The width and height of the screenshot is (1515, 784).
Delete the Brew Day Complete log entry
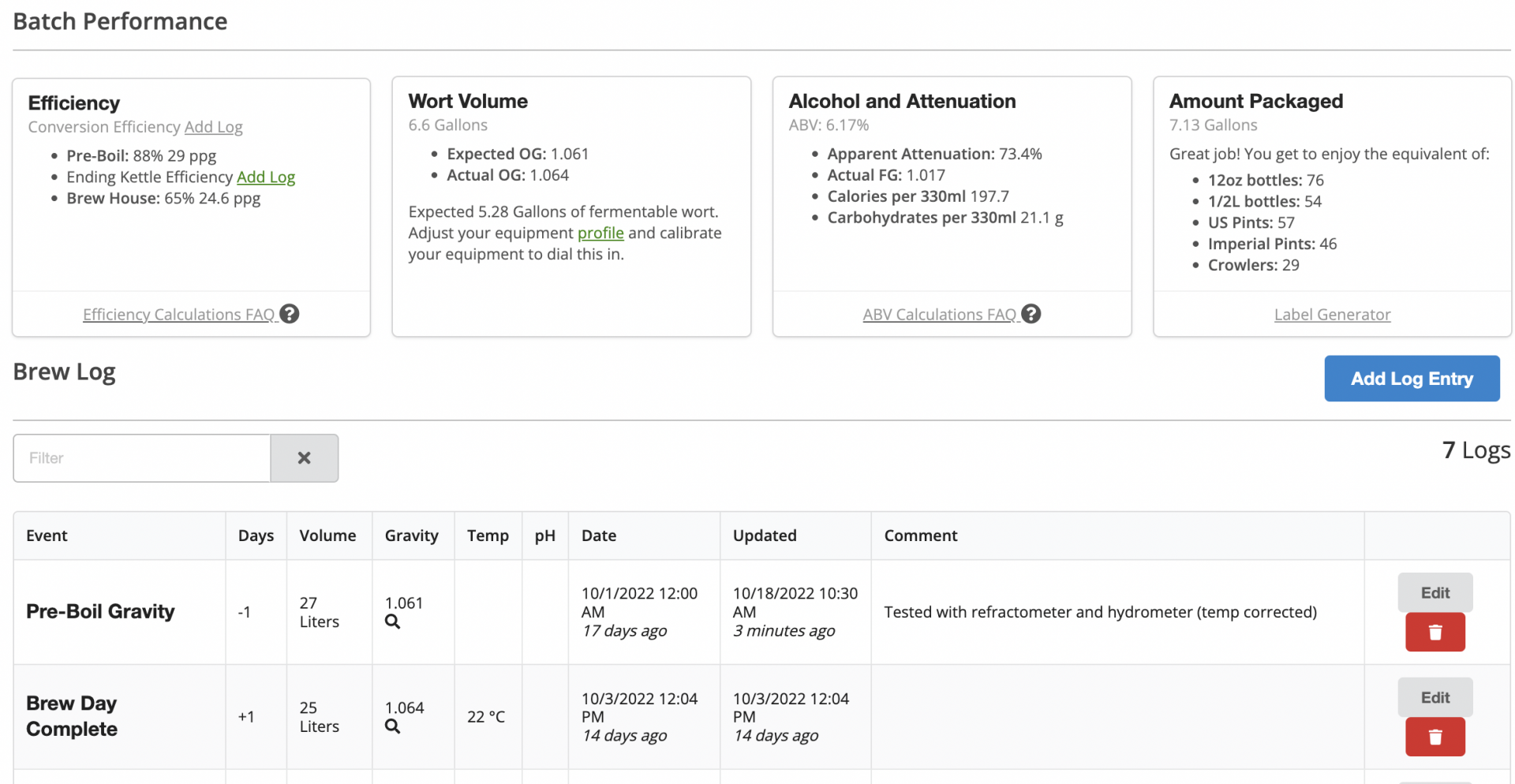pyautogui.click(x=1434, y=737)
